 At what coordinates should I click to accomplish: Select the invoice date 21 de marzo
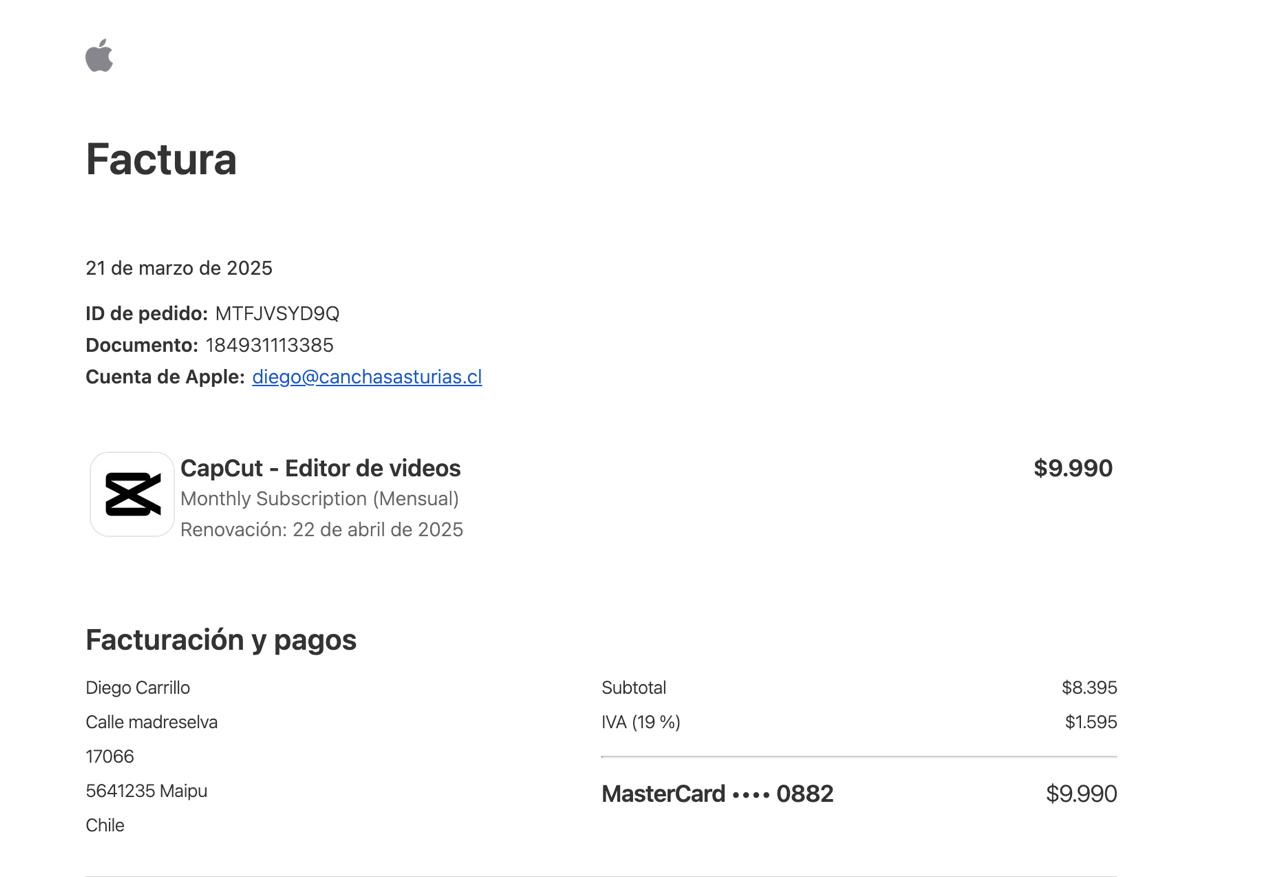pos(179,268)
